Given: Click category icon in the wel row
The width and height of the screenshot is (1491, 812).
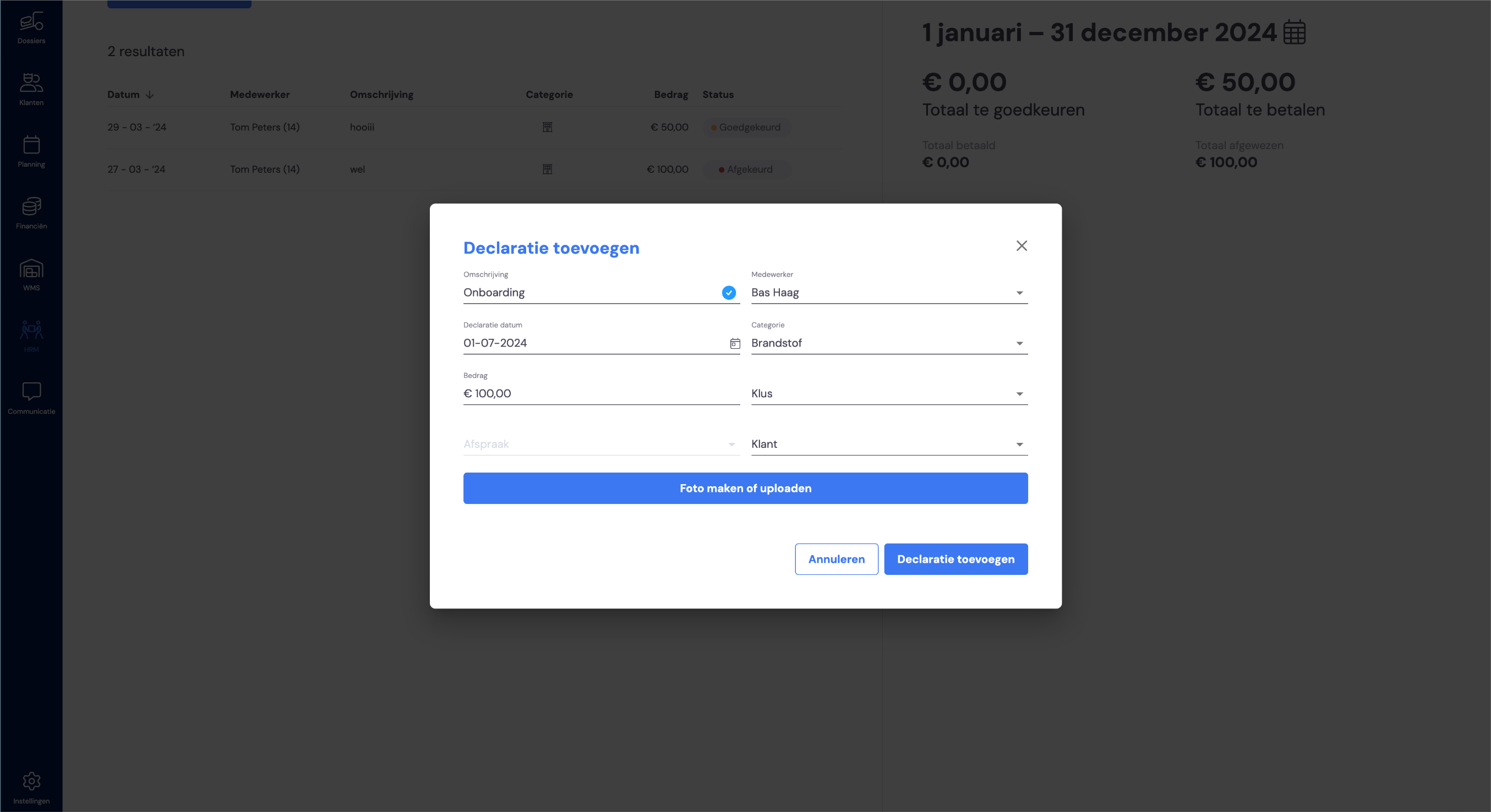Looking at the screenshot, I should point(547,169).
